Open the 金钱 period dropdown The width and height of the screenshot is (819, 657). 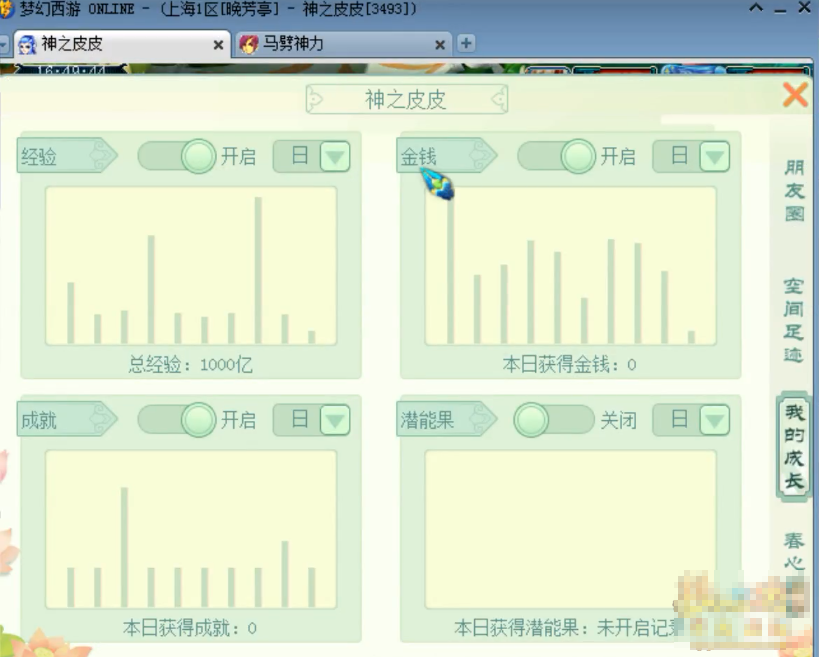click(715, 156)
